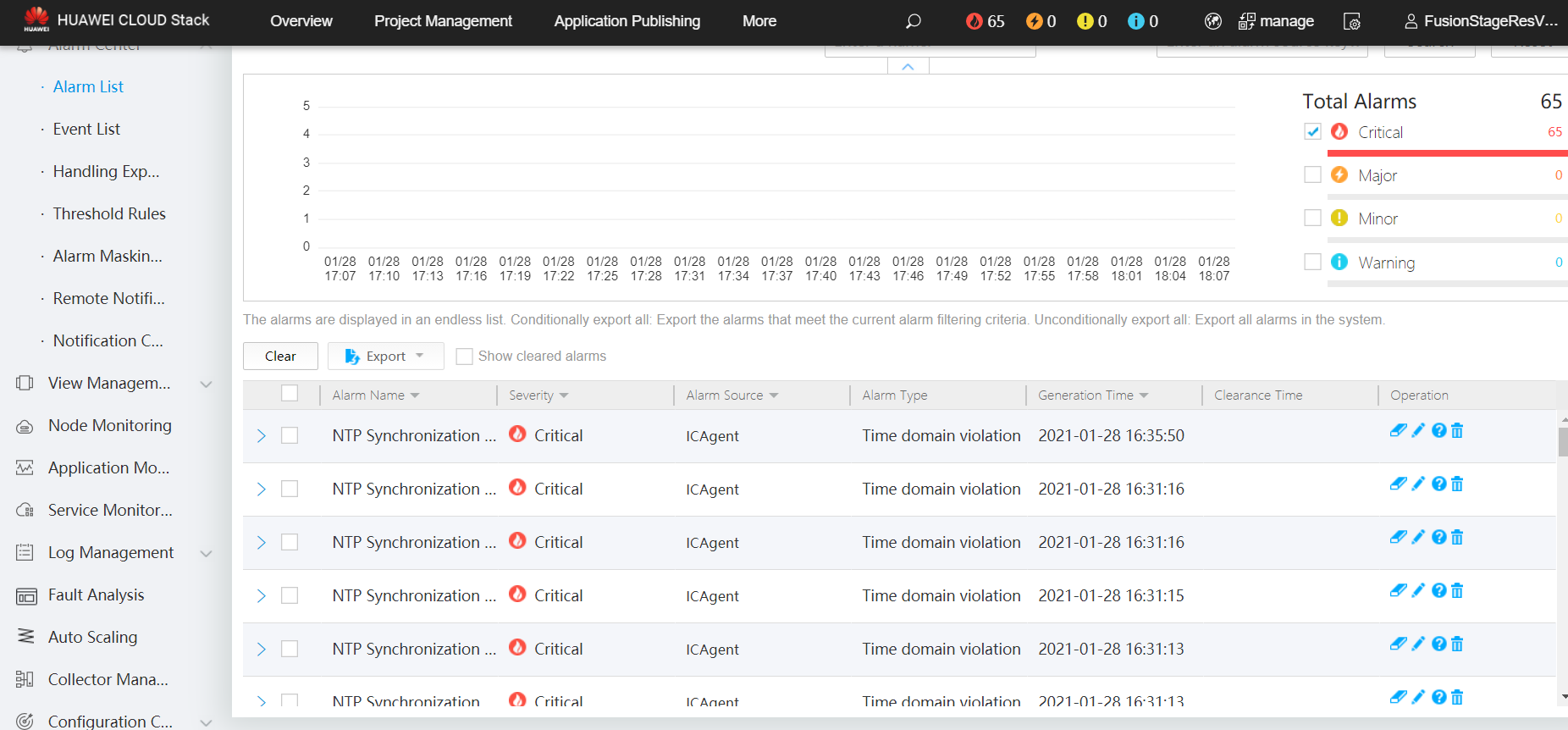The width and height of the screenshot is (1568, 730).
Task: Open Service Monitor... via its sidebar icon
Action: click(x=25, y=511)
